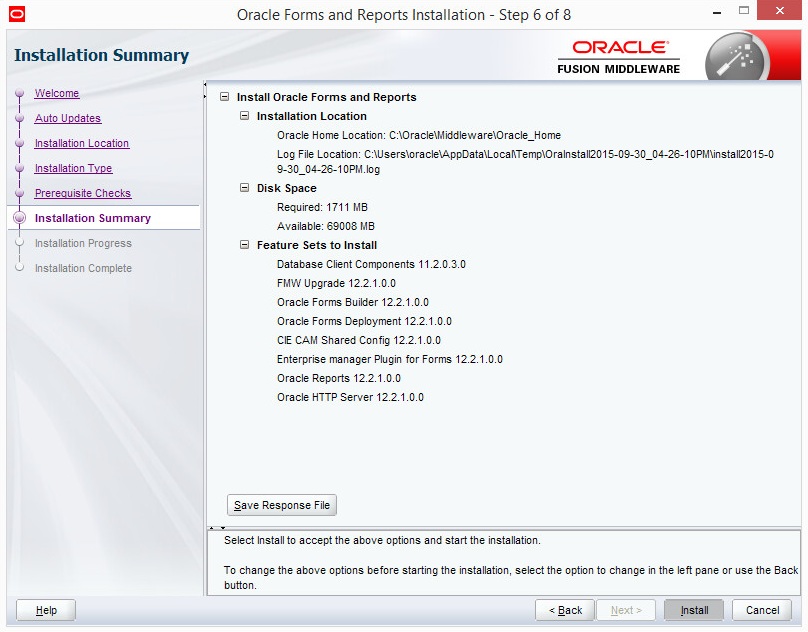The image size is (808, 632).
Task: Click the Save Response File button
Action: coord(282,505)
